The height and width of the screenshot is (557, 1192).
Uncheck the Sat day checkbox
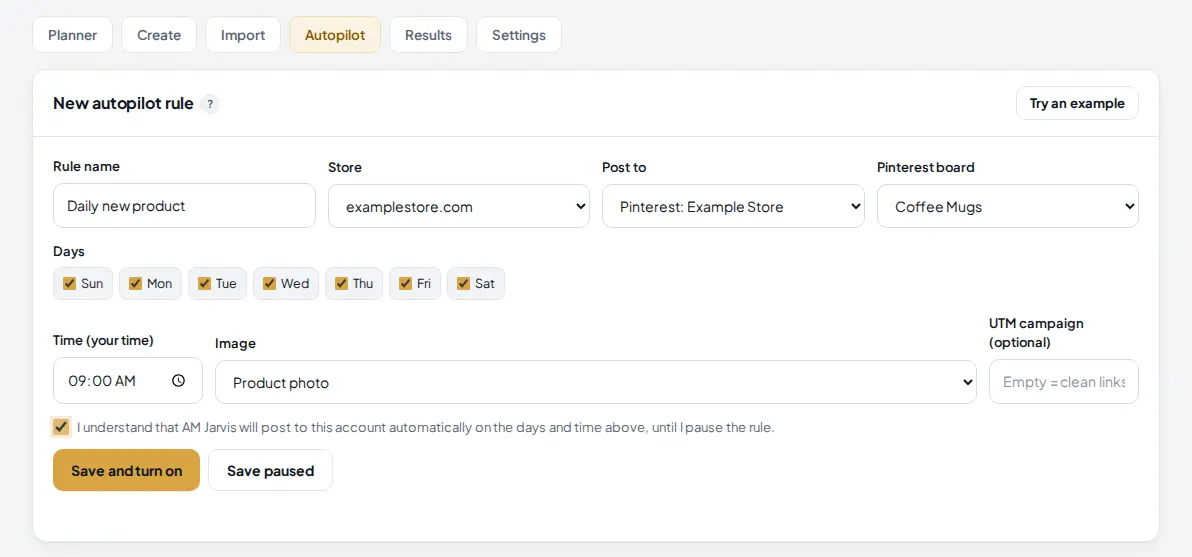464,283
